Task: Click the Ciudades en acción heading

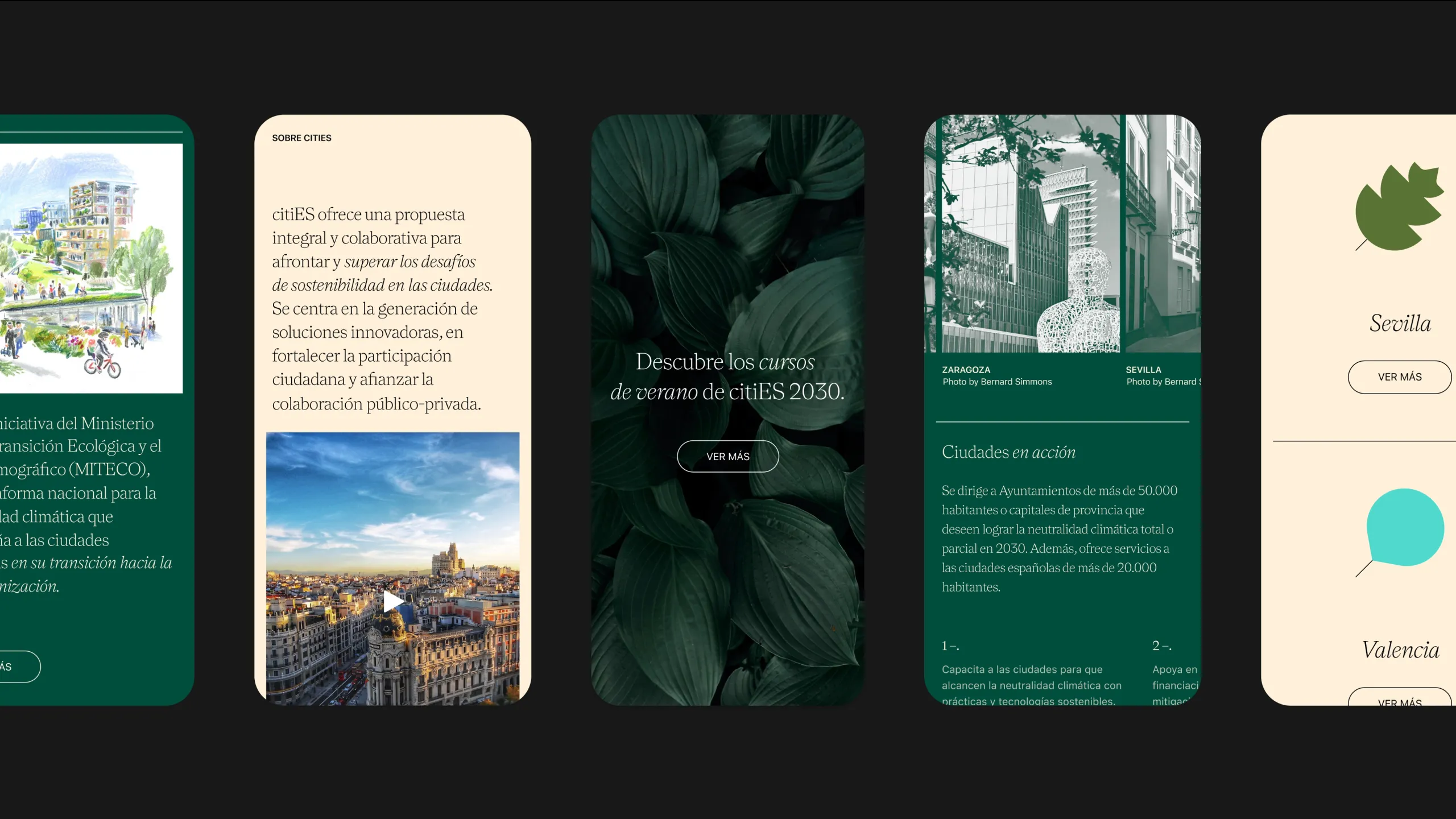Action: pyautogui.click(x=1008, y=452)
